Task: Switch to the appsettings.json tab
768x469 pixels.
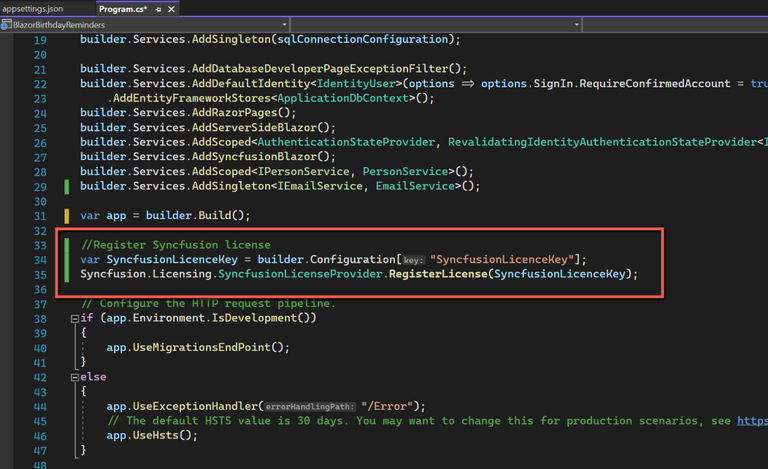Action: (x=32, y=8)
